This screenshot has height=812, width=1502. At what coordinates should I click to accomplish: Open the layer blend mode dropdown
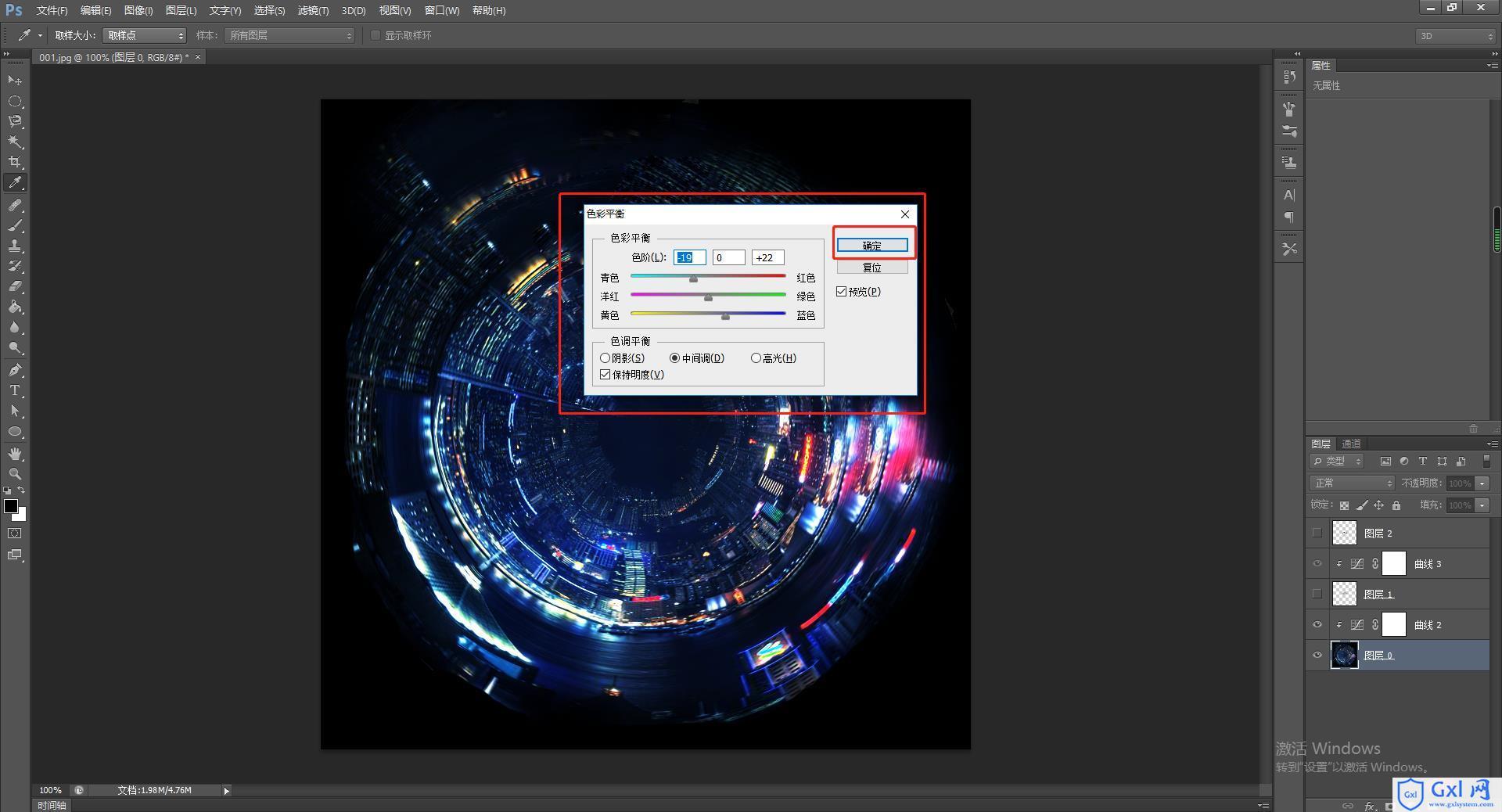click(1352, 483)
